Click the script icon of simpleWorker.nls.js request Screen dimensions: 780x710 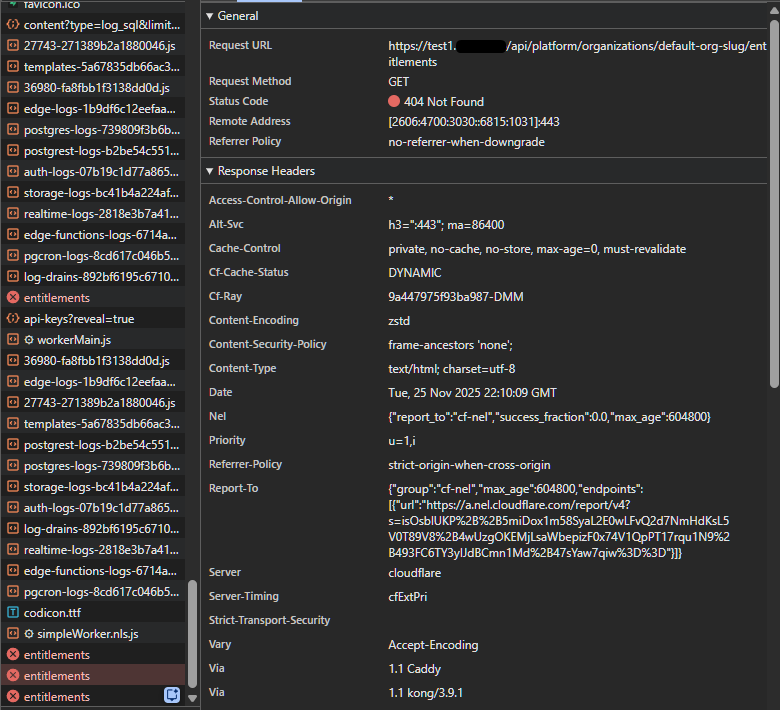click(x=13, y=633)
